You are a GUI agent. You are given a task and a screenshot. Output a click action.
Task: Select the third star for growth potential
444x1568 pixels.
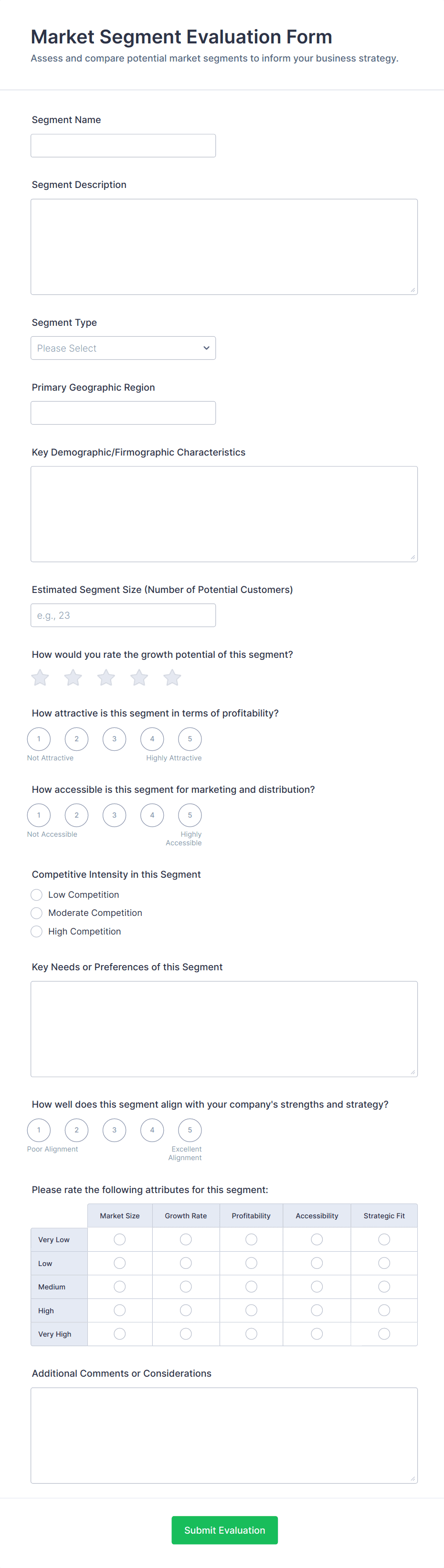(106, 677)
